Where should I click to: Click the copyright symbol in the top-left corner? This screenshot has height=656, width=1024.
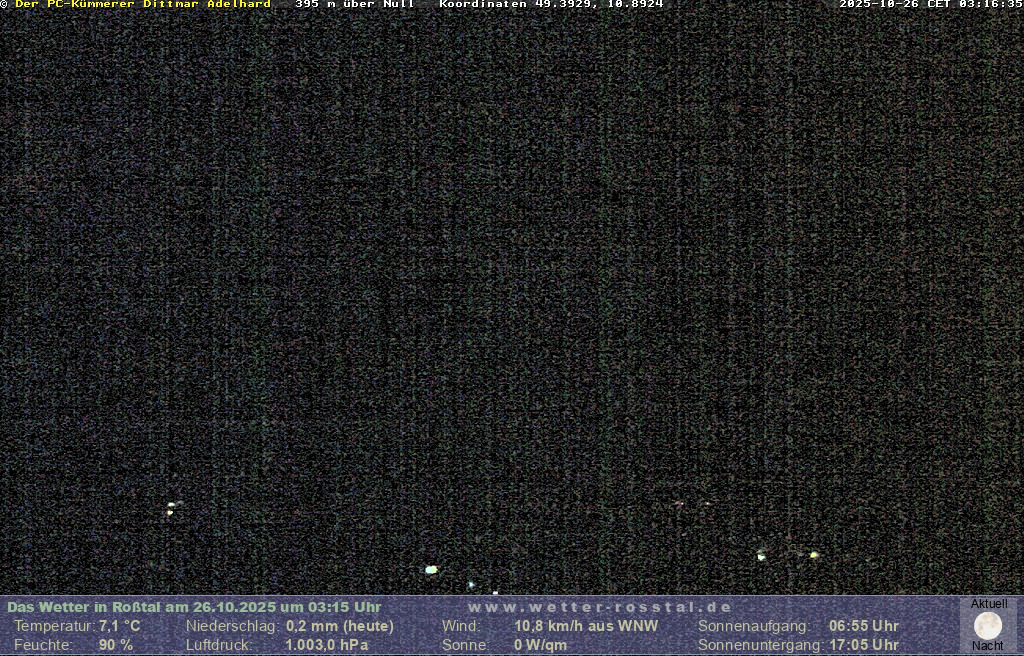[x=5, y=5]
